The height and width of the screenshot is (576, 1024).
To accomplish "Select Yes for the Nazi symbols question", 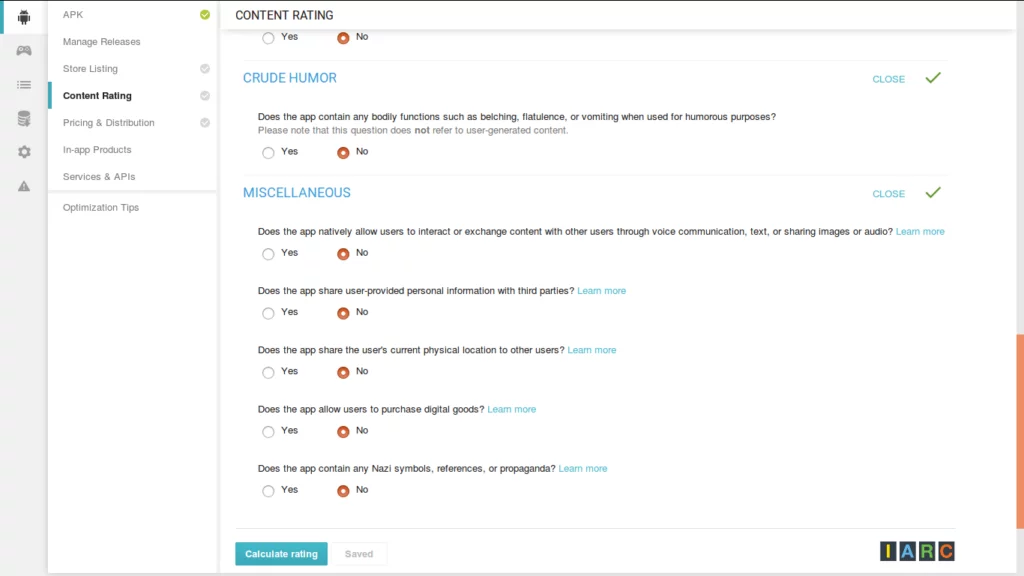I will [x=268, y=490].
